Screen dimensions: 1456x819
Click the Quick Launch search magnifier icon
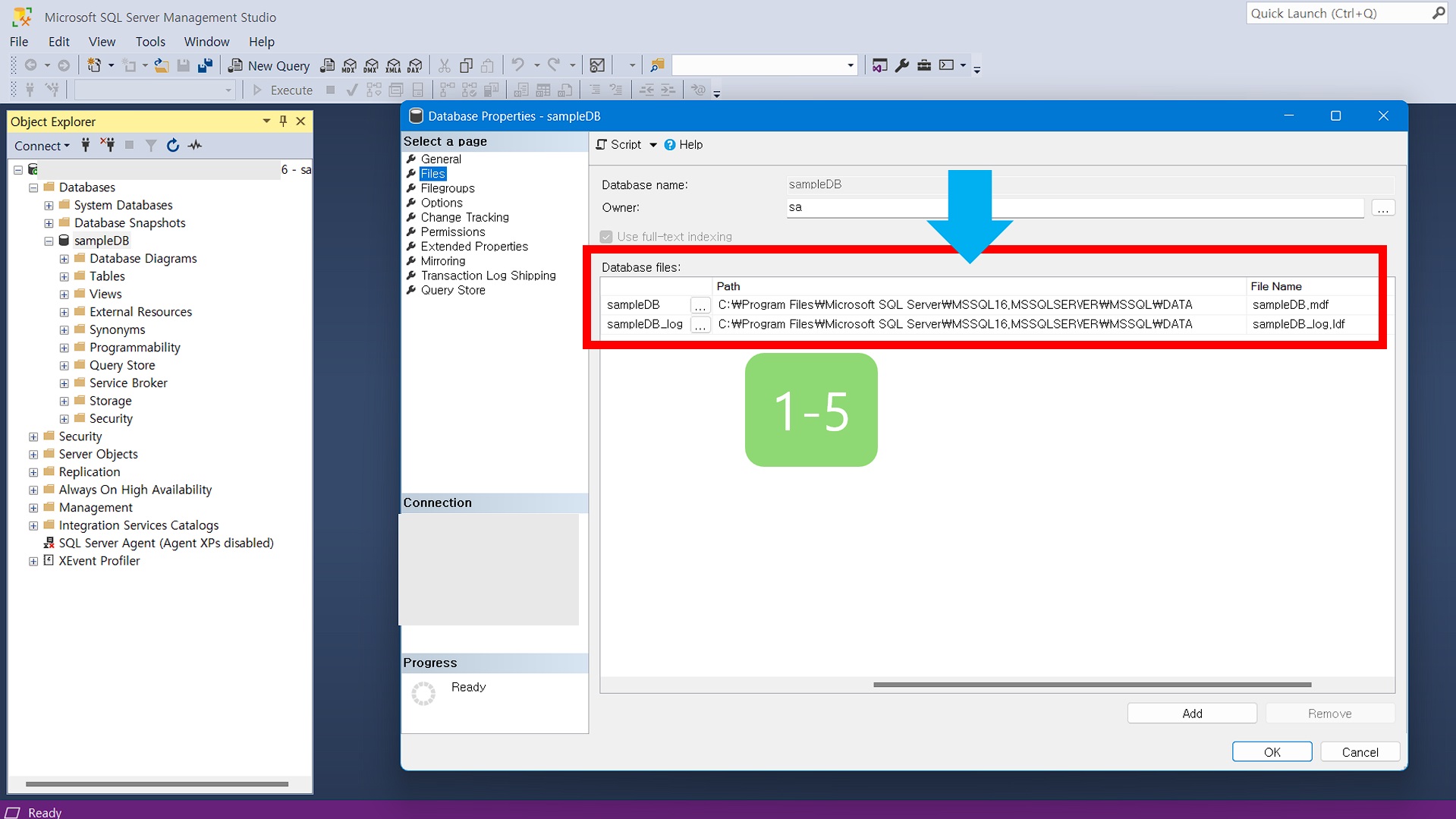pos(1438,13)
